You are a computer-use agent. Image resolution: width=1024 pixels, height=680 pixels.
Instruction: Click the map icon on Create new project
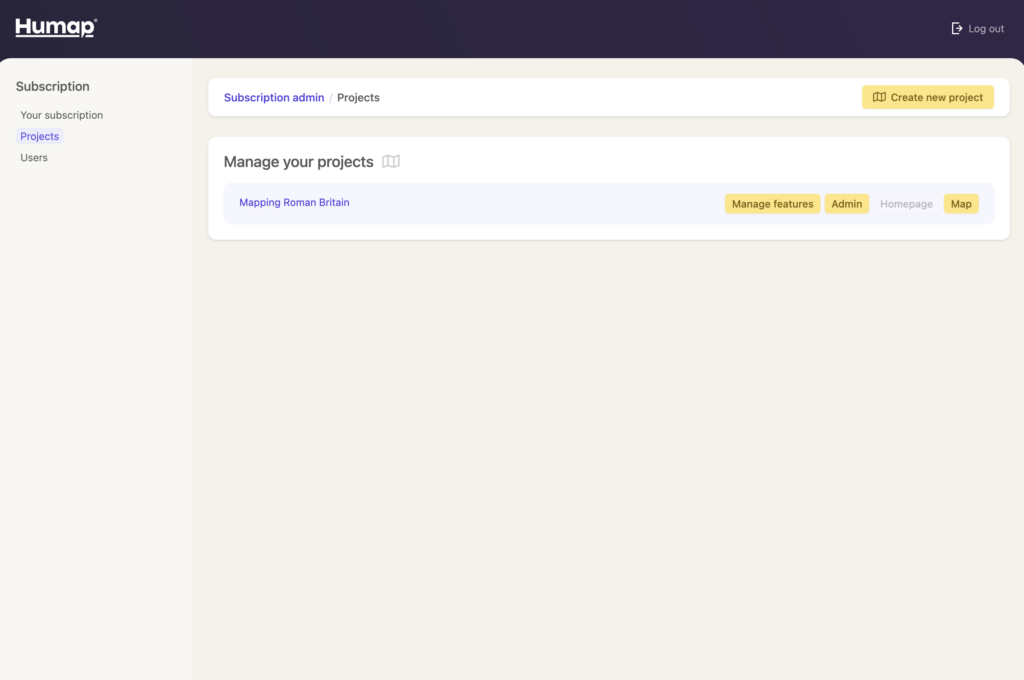point(879,98)
